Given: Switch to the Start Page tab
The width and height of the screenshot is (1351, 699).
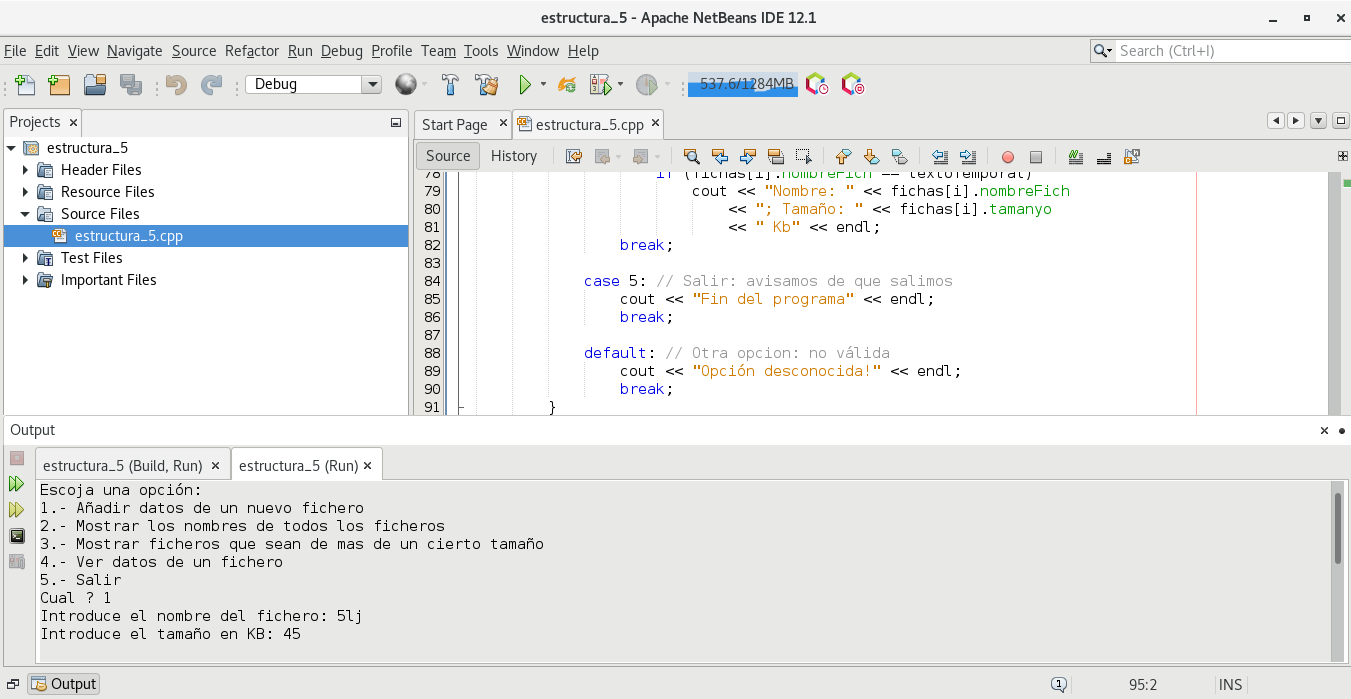Looking at the screenshot, I should [454, 125].
